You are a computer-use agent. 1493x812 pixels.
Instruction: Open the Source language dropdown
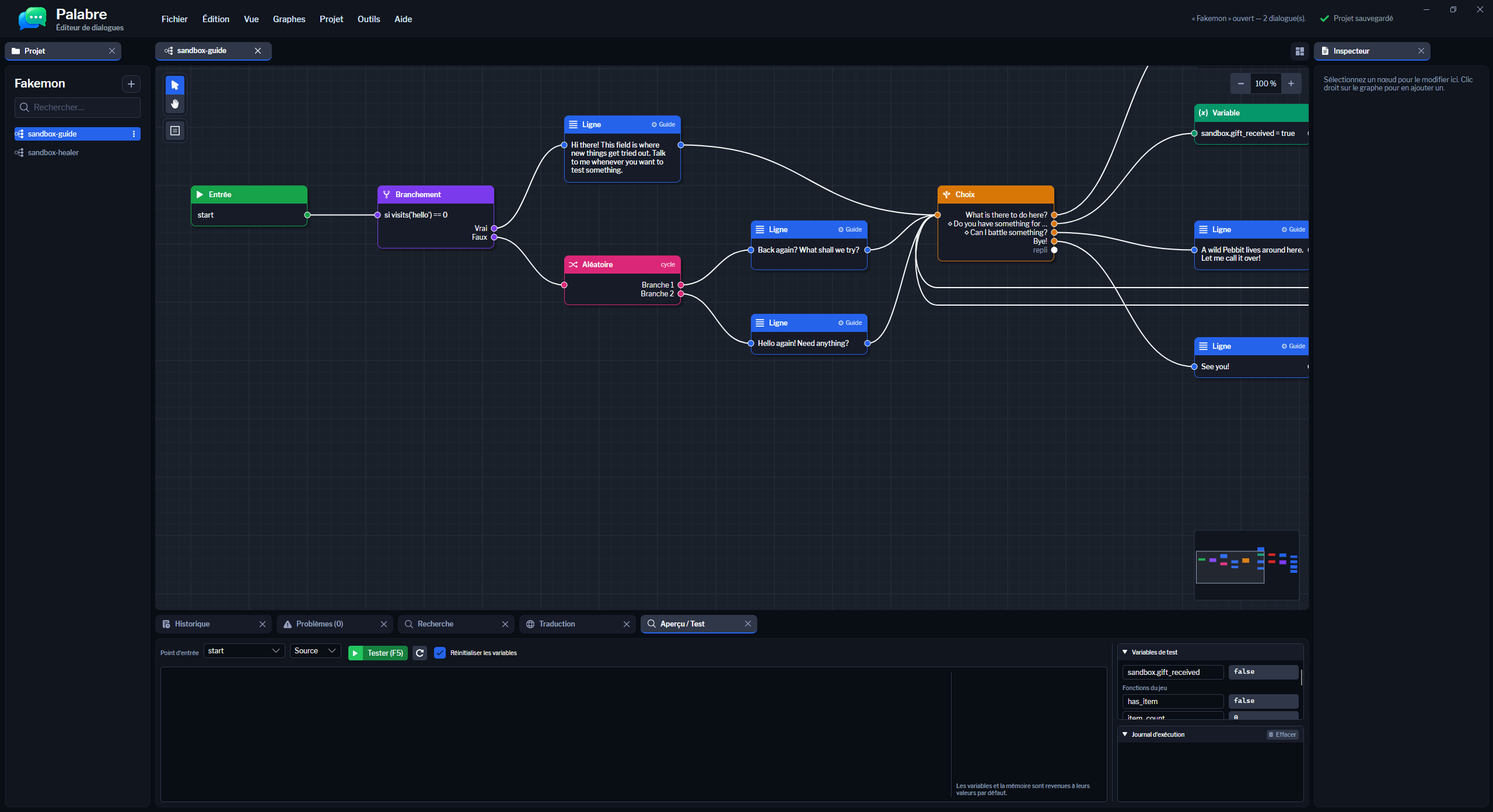click(x=315, y=651)
